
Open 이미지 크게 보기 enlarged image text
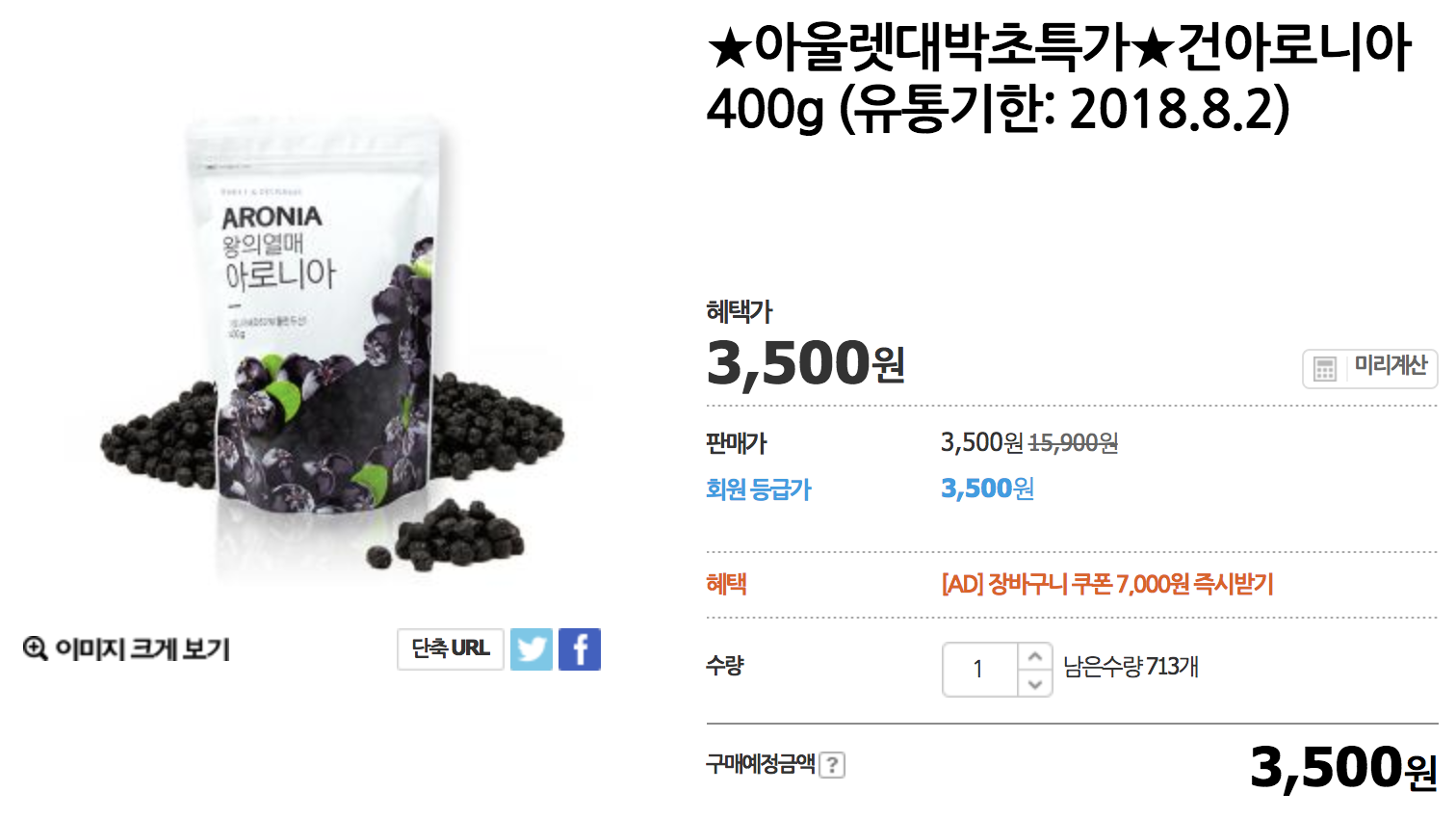143,649
